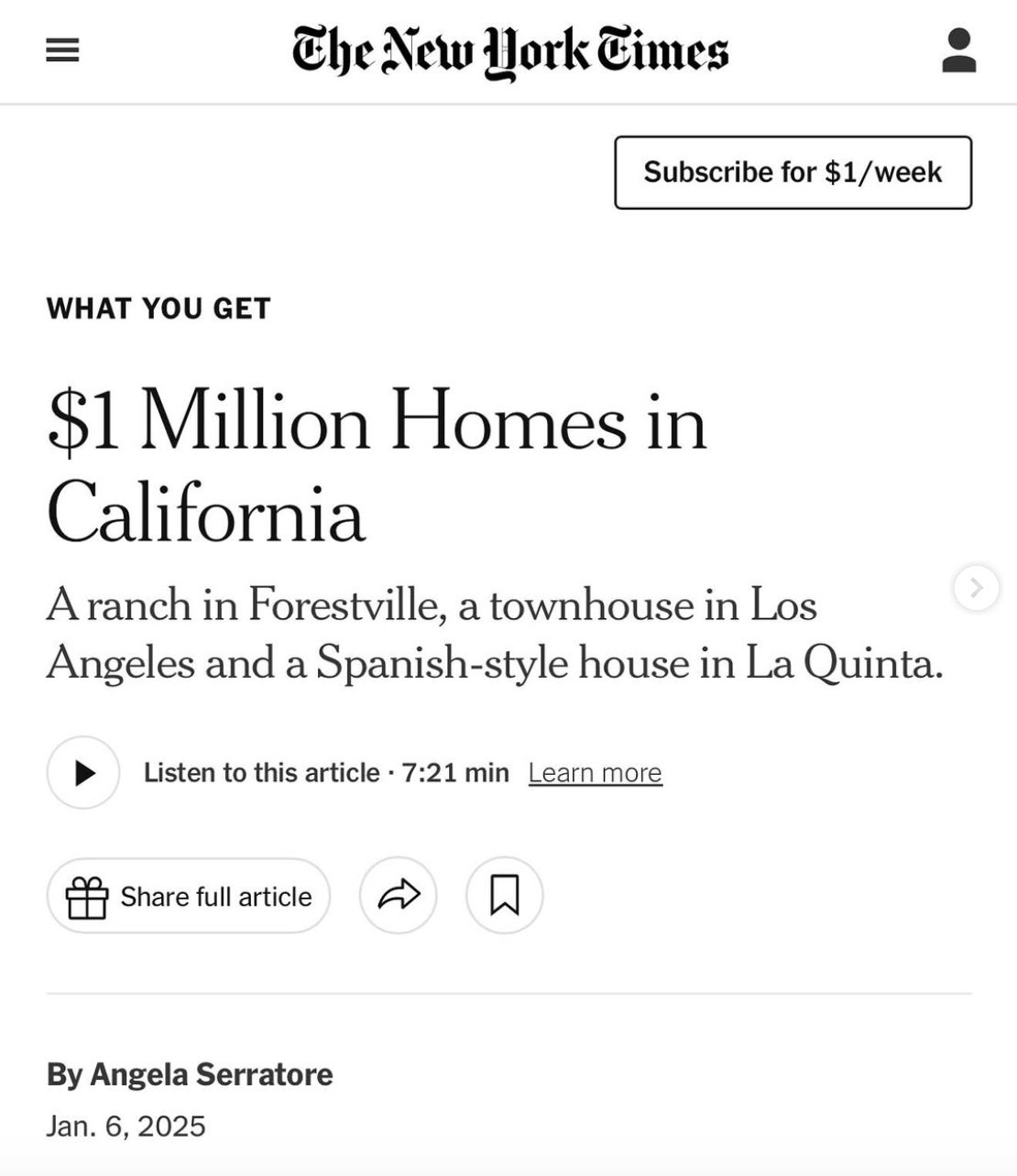
Task: Select the Listen to this article label
Action: point(262,773)
